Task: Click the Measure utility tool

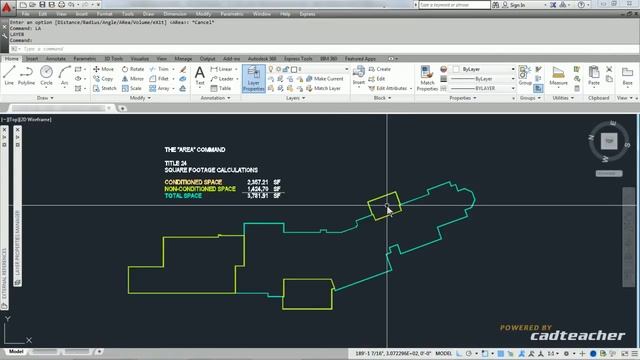Action: click(558, 76)
